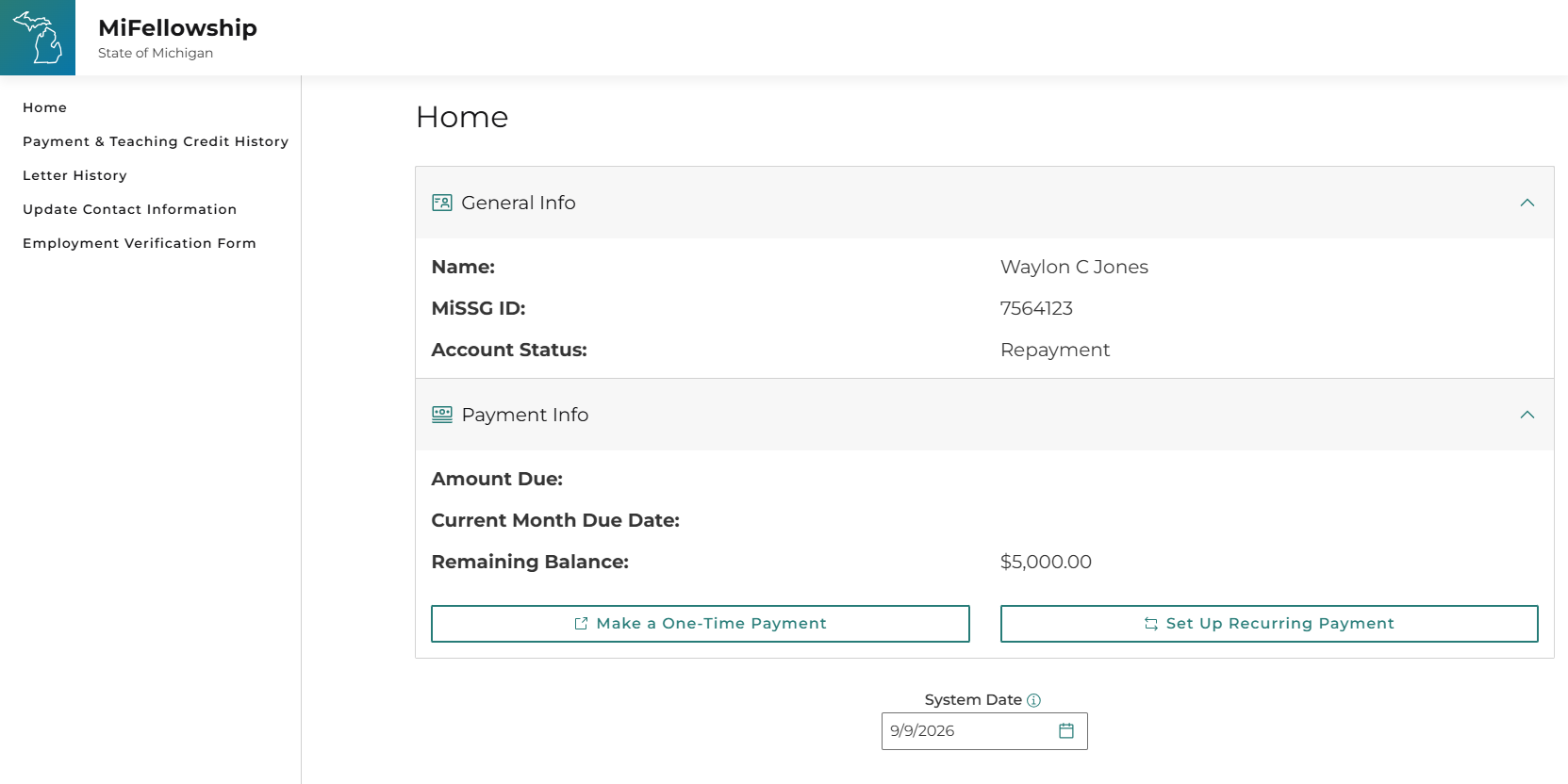
Task: Select Remaining Balance value $5,000.00
Action: pos(1046,562)
